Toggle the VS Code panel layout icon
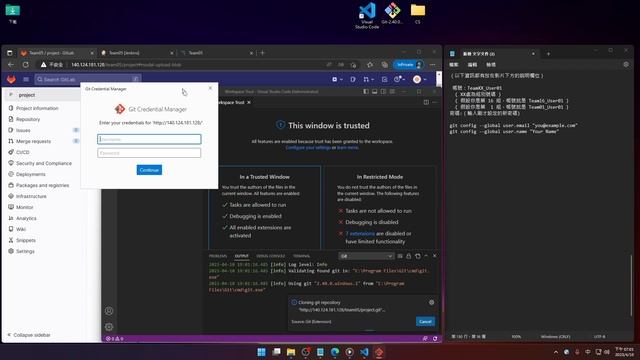Image resolution: width=640 pixels, height=360 pixels. [375, 91]
